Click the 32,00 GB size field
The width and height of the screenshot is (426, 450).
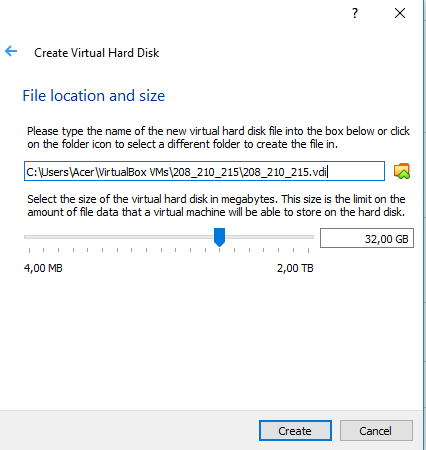coord(367,238)
